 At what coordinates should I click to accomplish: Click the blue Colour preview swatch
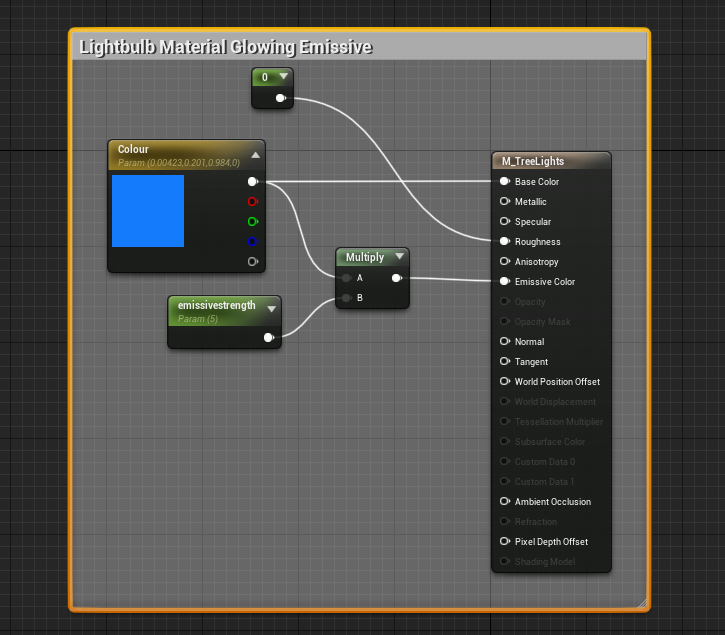pyautogui.click(x=148, y=211)
